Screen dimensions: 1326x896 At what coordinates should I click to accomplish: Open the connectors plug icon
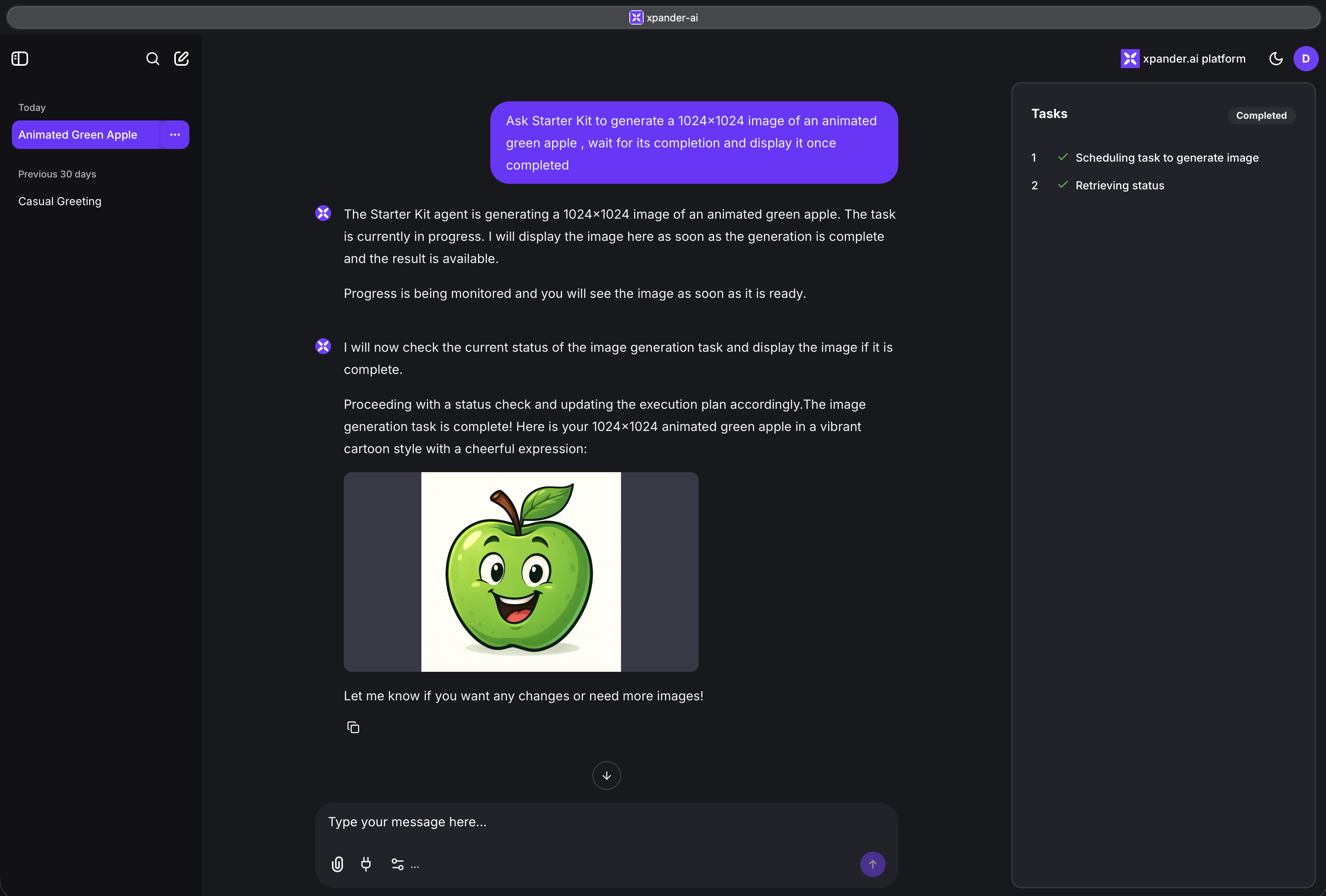click(x=366, y=864)
